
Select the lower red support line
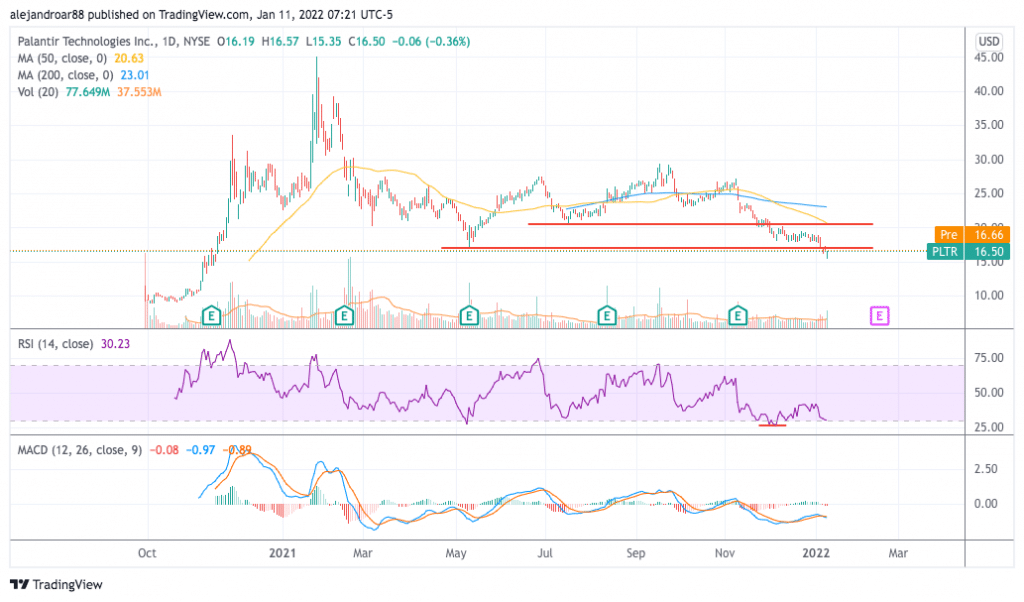(657, 248)
